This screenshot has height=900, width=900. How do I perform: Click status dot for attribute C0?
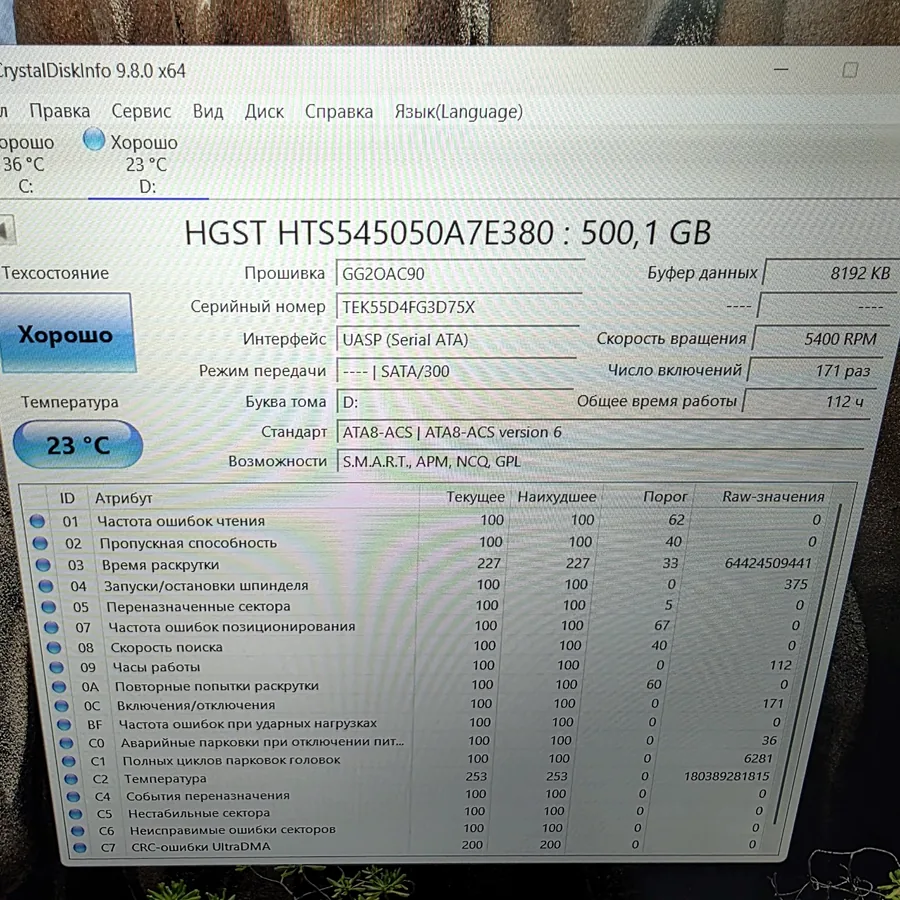(x=66, y=743)
